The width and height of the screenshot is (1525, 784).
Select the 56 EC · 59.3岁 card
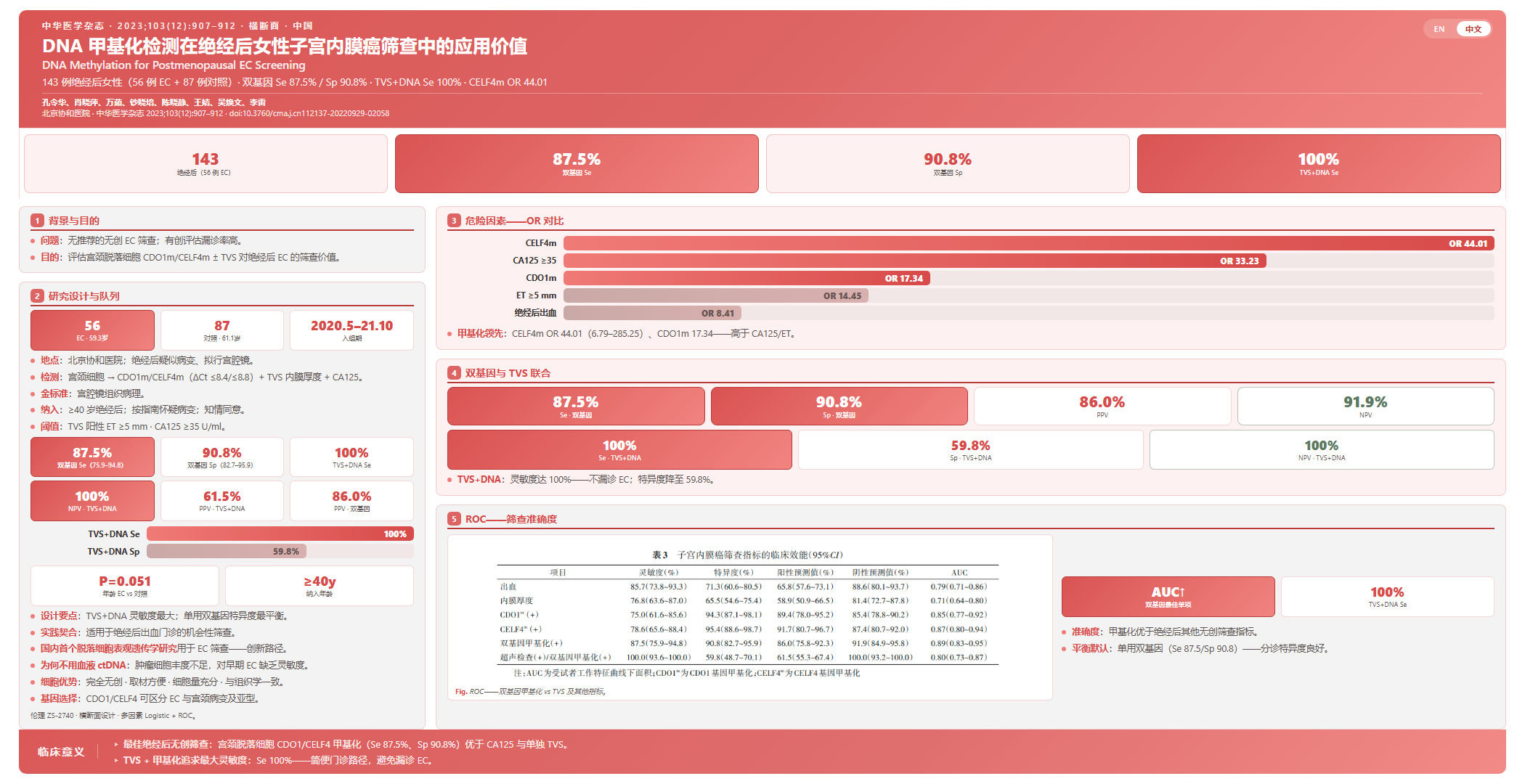92,330
